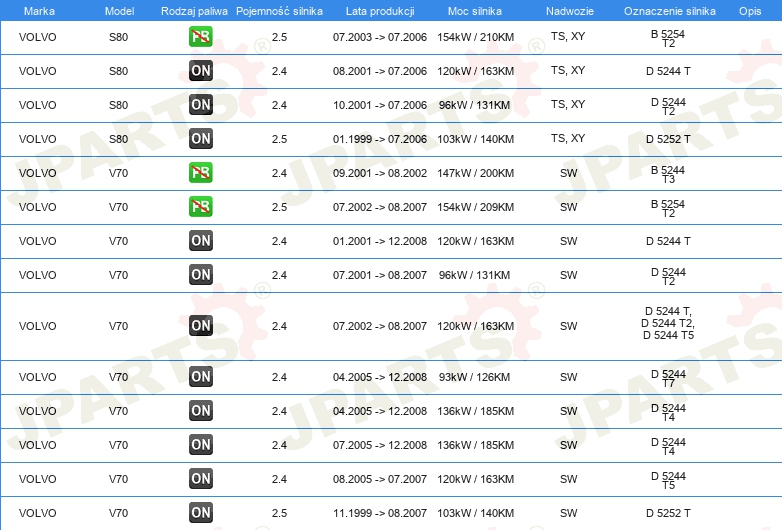782x530 pixels.
Task: Click the PB fuel icon for S80 210KM
Action: pyautogui.click(x=201, y=37)
